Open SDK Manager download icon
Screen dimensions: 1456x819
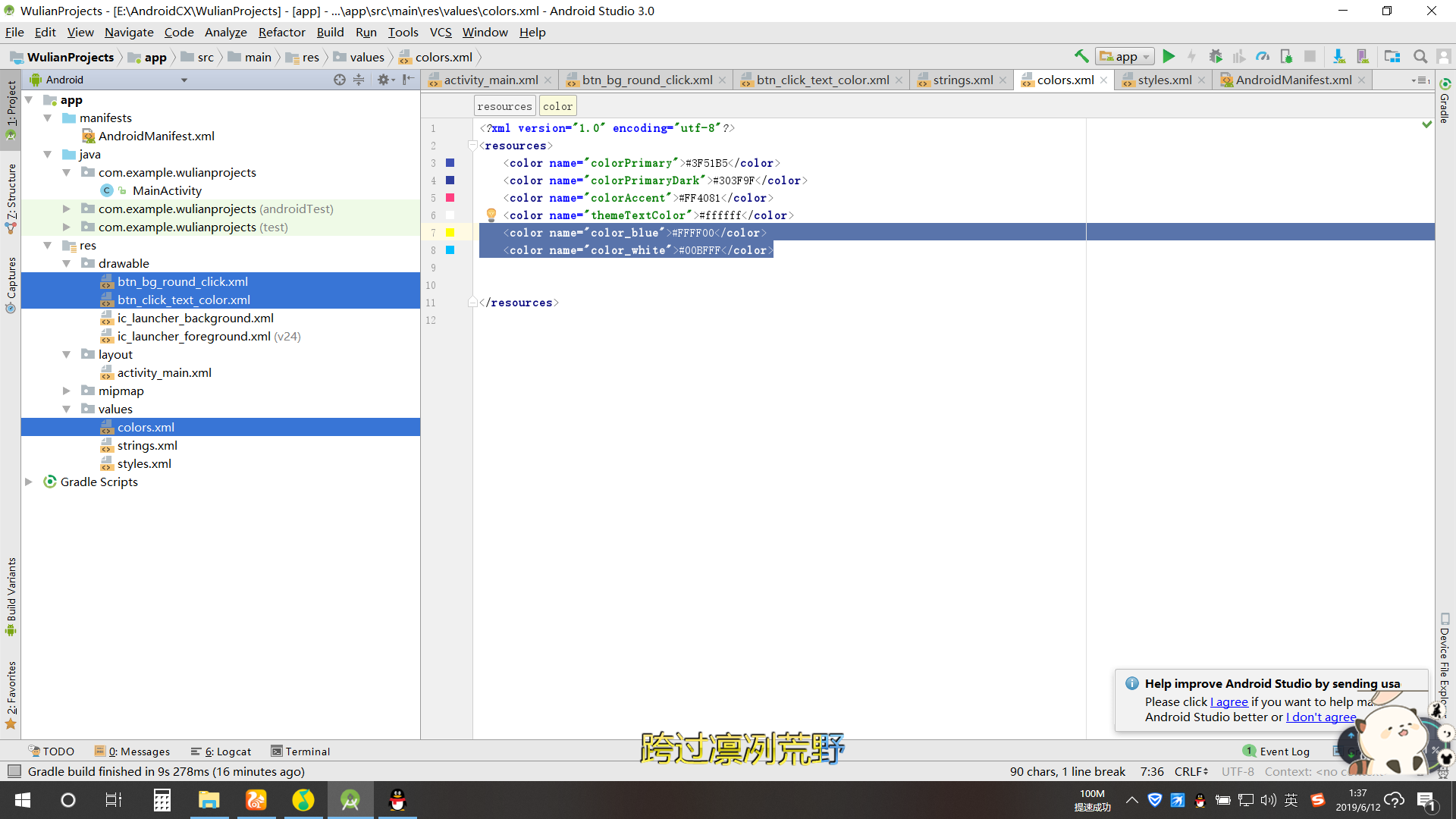tap(1339, 56)
